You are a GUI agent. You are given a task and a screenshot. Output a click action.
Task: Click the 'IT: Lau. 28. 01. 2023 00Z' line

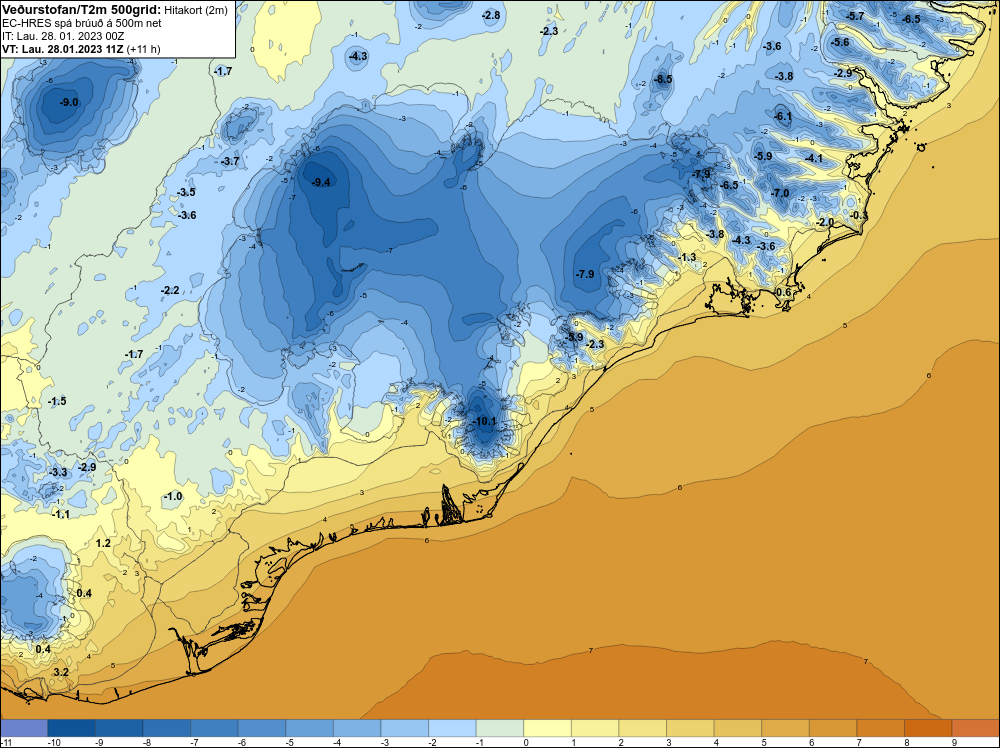63,36
